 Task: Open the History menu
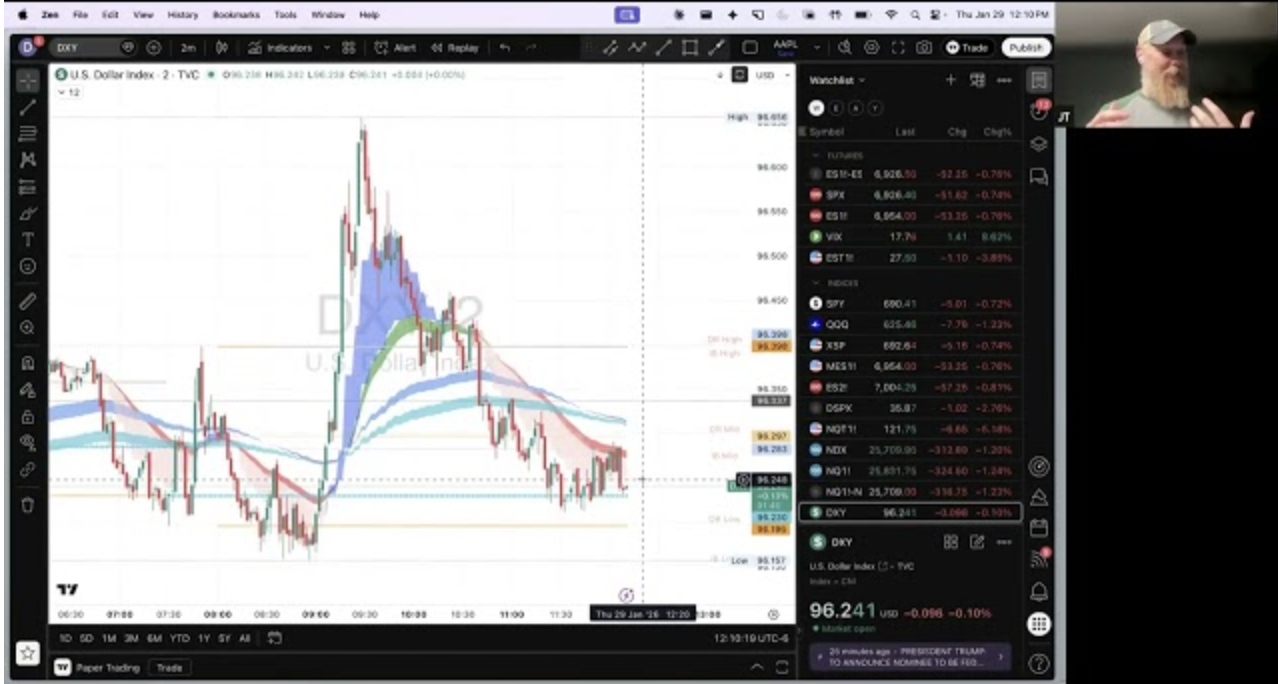point(182,15)
